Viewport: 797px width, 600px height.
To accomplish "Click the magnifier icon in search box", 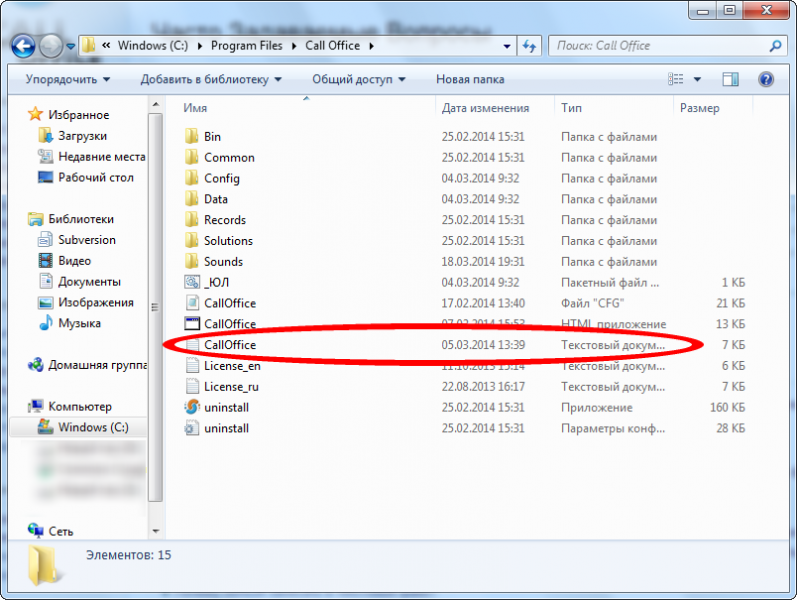I will (775, 46).
